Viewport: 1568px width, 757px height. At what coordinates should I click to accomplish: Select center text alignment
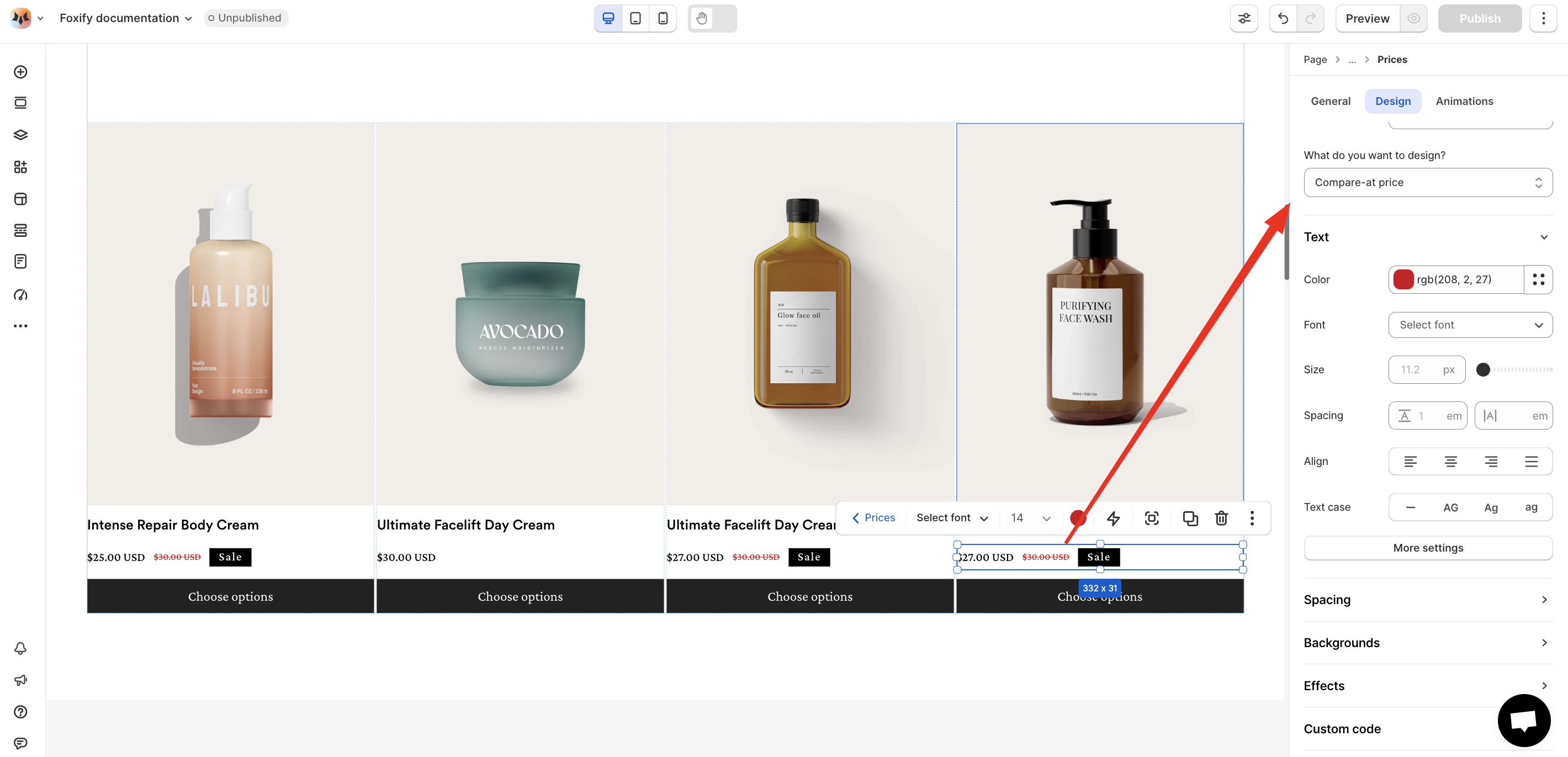pos(1450,462)
